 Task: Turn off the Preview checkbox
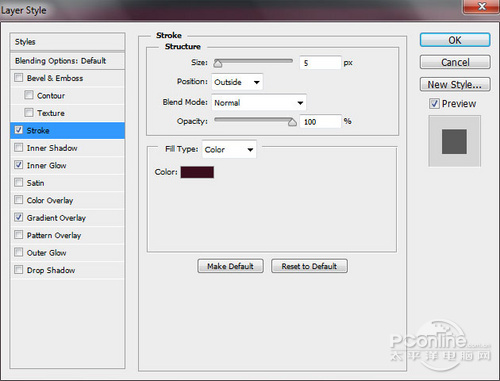[x=434, y=104]
